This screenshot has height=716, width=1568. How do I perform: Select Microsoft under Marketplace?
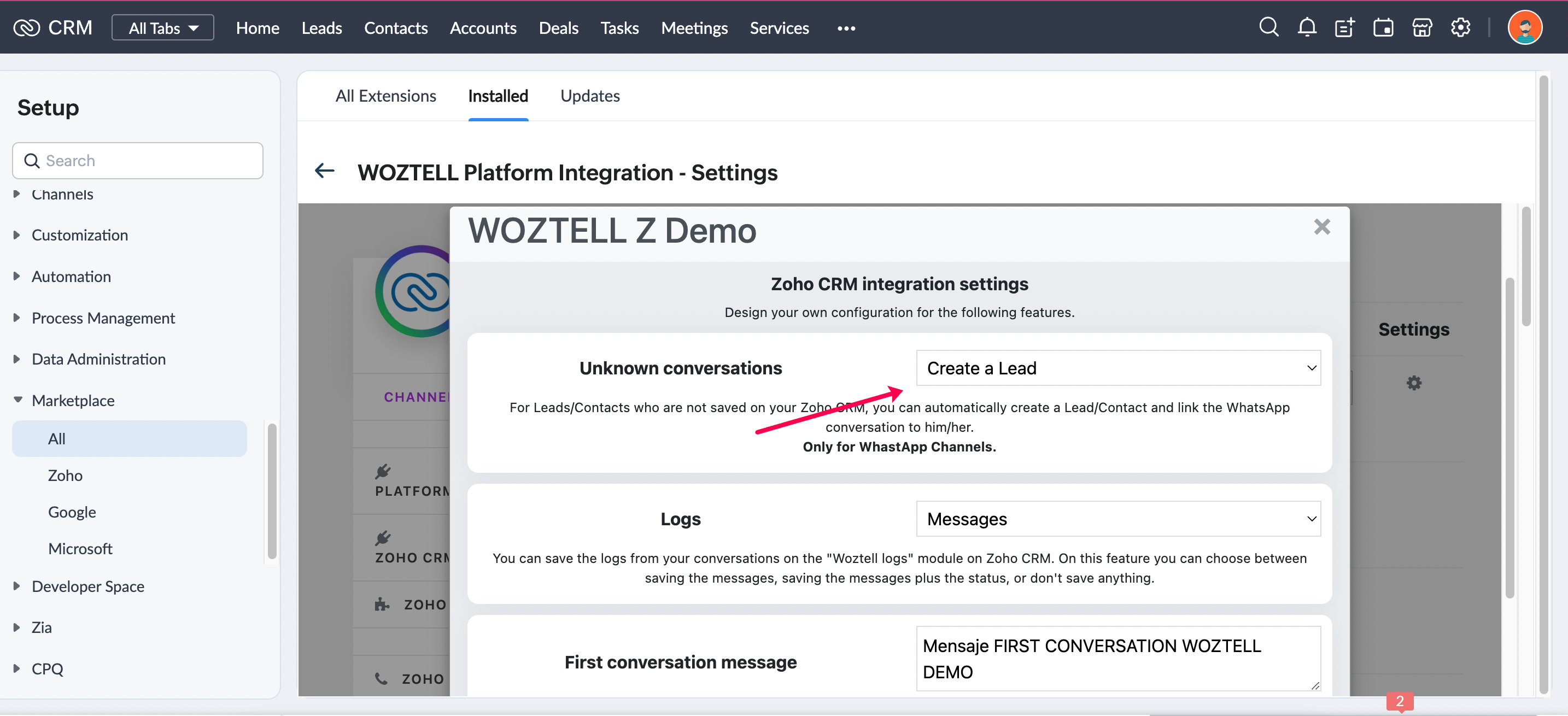[x=80, y=548]
